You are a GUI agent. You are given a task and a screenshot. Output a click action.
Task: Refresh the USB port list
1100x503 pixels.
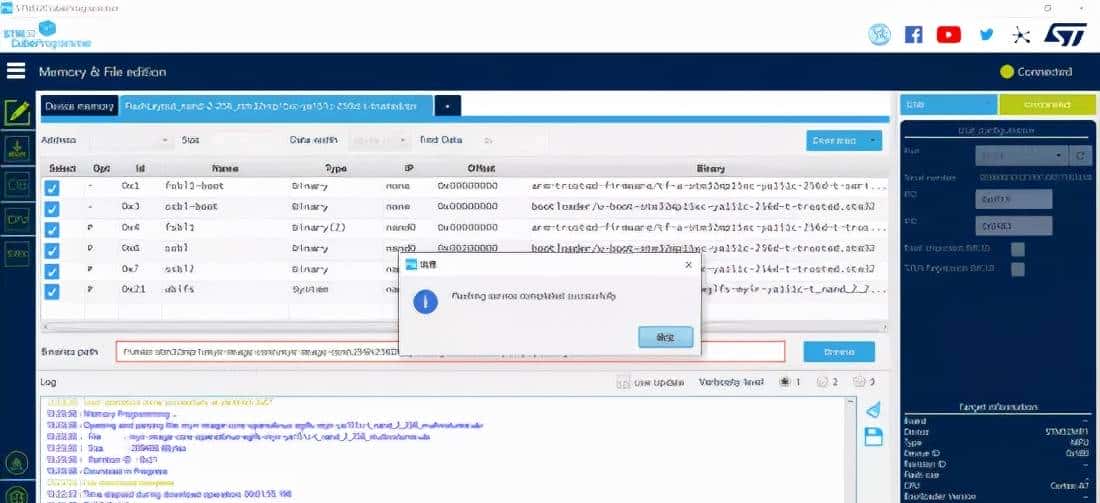click(1078, 155)
